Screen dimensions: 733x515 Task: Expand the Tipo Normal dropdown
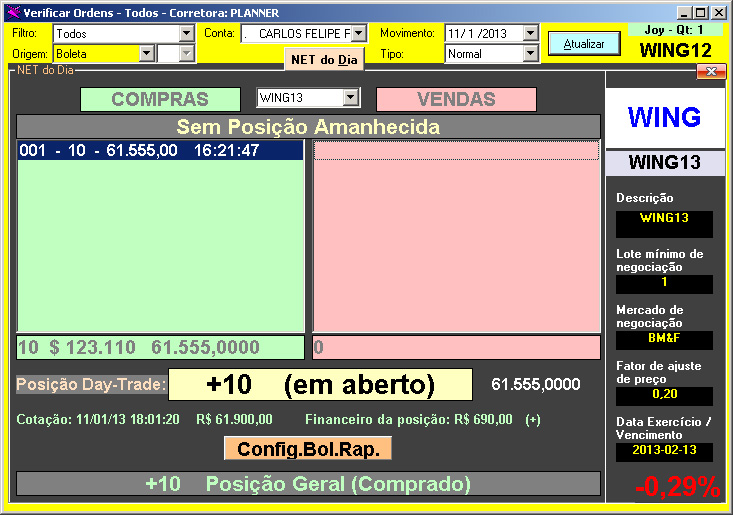click(x=530, y=53)
